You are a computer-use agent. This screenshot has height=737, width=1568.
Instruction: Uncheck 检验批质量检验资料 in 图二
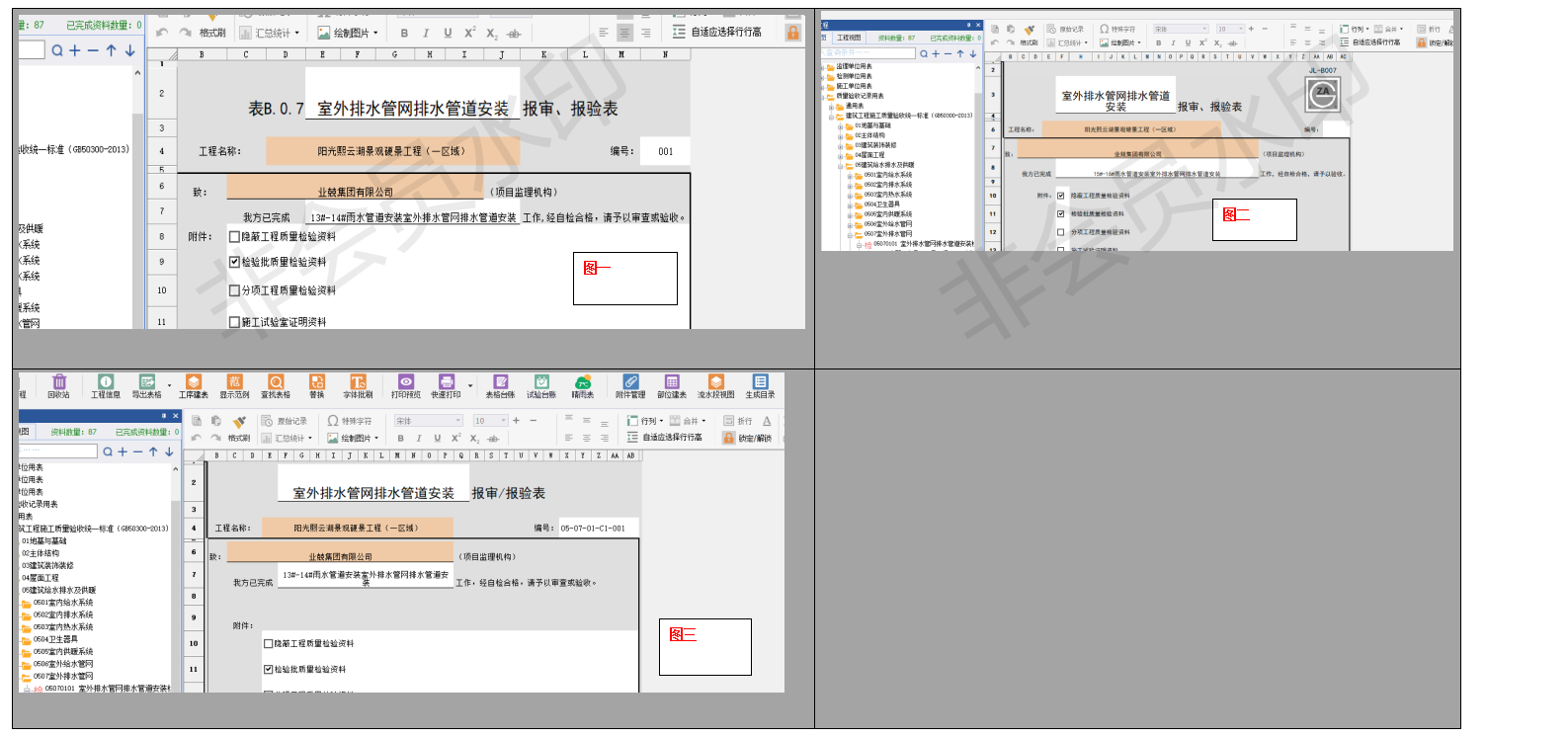coord(1061,213)
